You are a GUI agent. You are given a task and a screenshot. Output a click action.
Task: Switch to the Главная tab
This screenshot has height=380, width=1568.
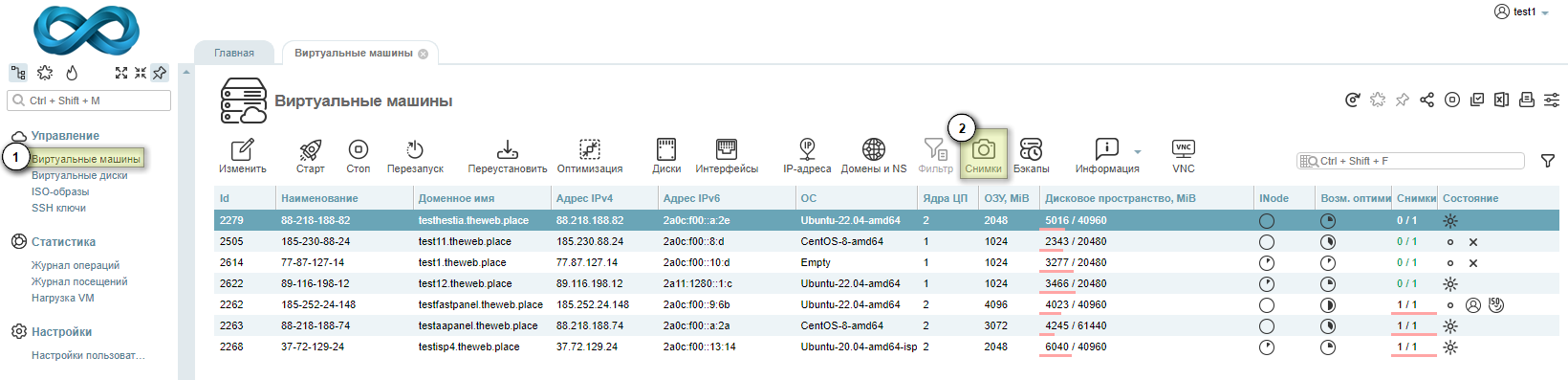234,53
